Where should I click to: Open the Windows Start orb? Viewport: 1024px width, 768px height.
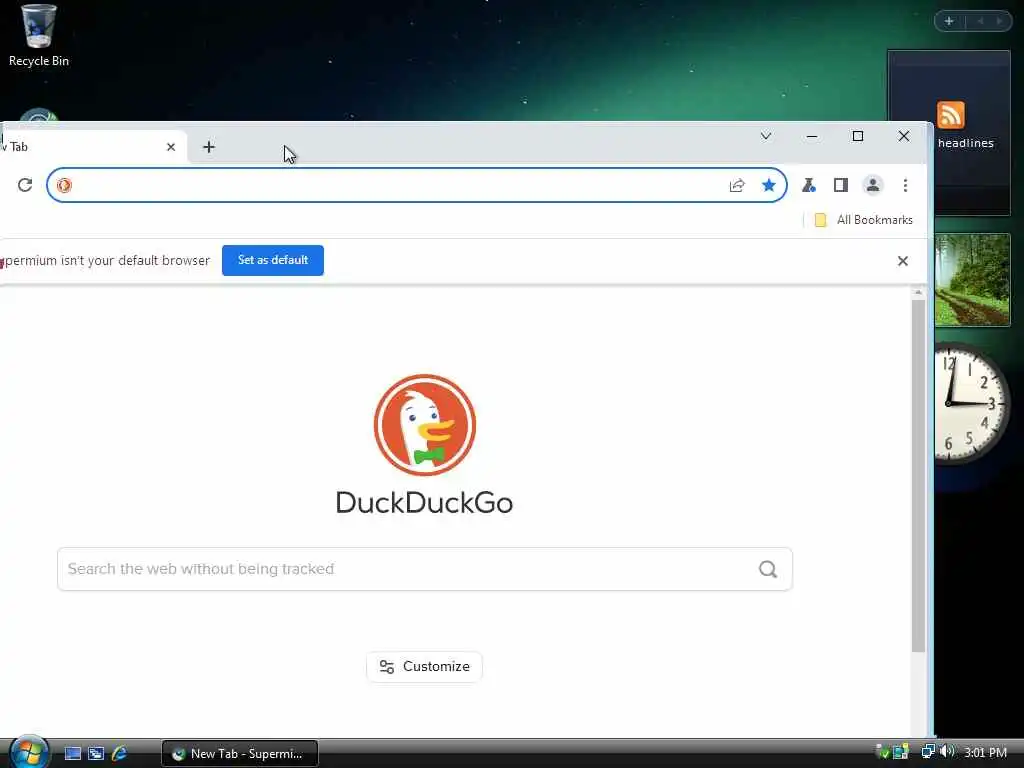coord(29,752)
